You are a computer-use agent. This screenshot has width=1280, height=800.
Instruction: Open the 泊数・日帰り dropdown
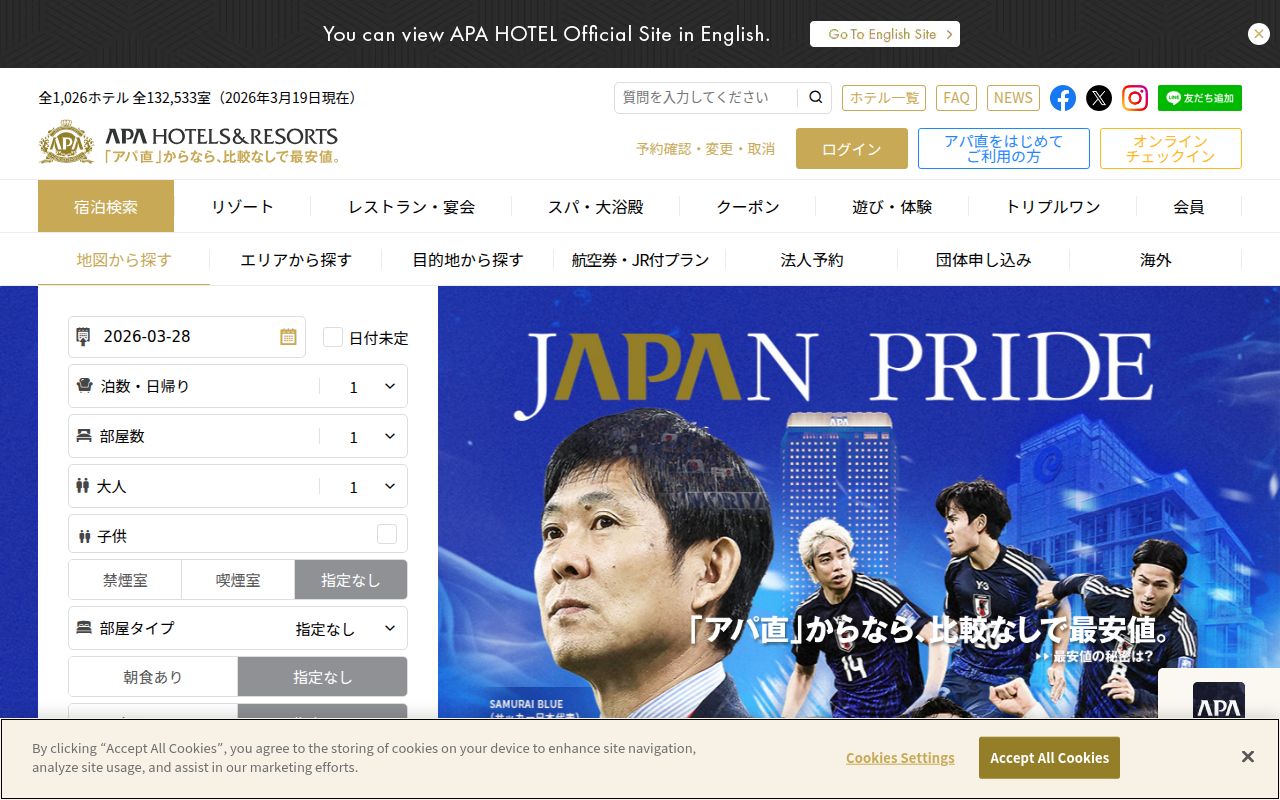point(238,386)
